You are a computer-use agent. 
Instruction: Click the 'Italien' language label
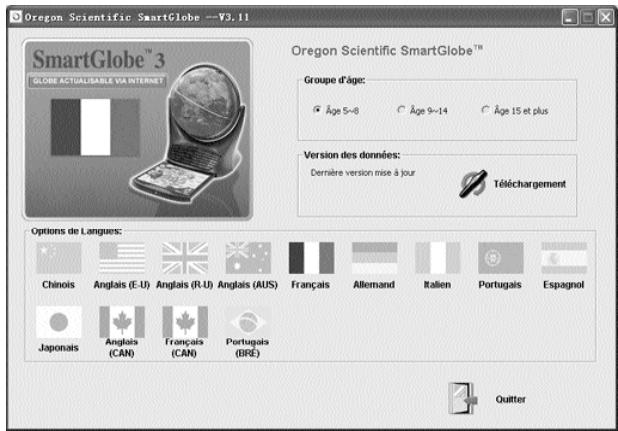437,284
